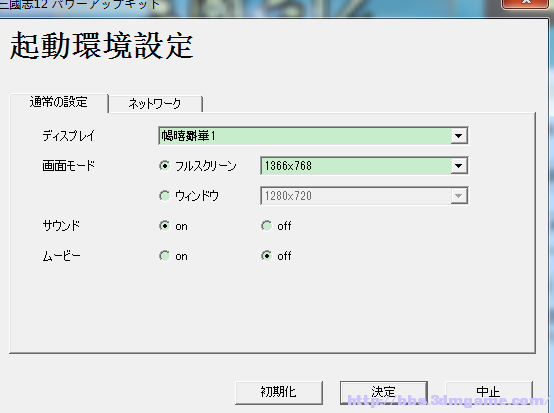Click the フルスクリーン label text
This screenshot has height=413, width=554.
pos(206,166)
